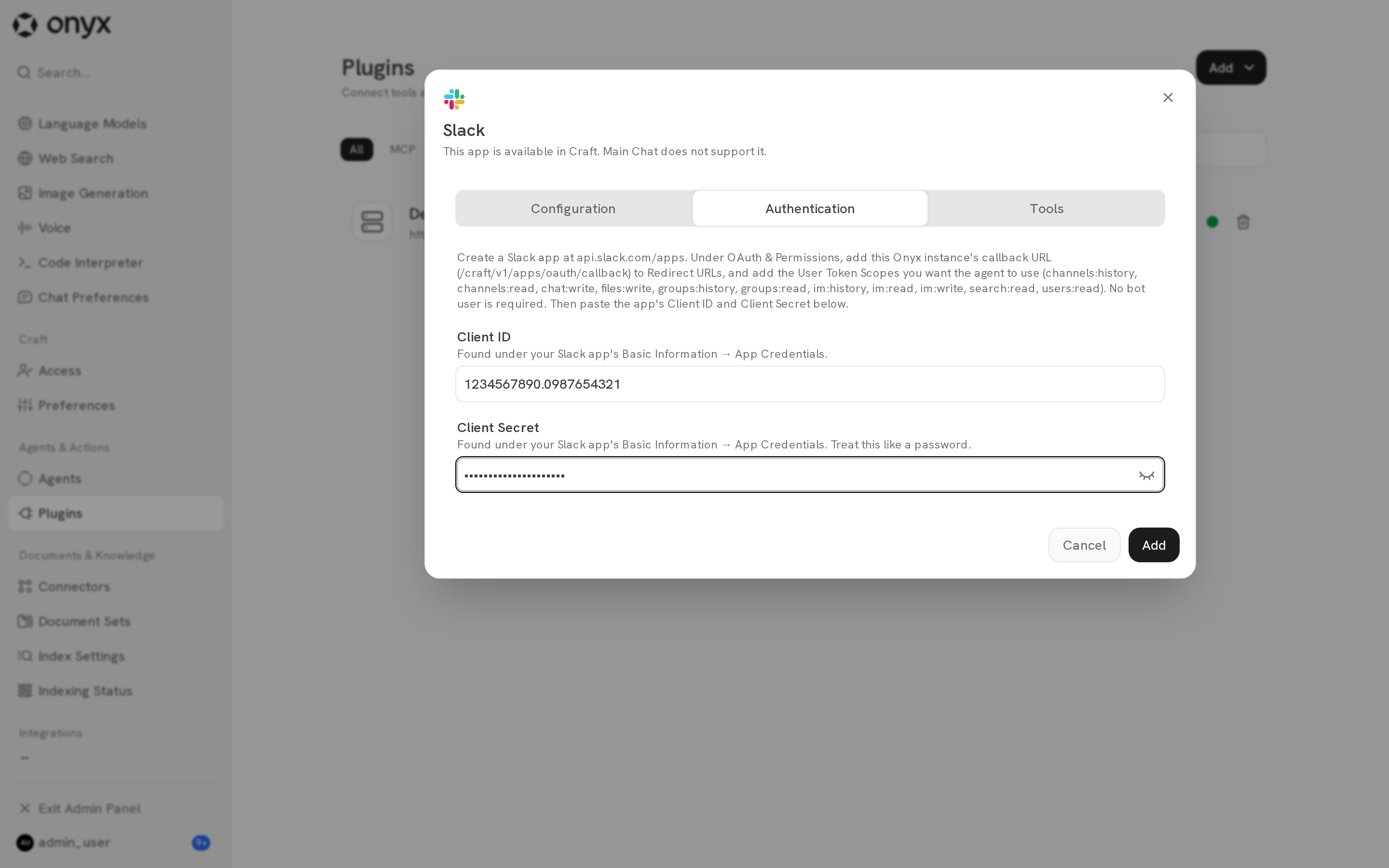Click the blue notification badge
The width and height of the screenshot is (1389, 868).
(x=201, y=843)
